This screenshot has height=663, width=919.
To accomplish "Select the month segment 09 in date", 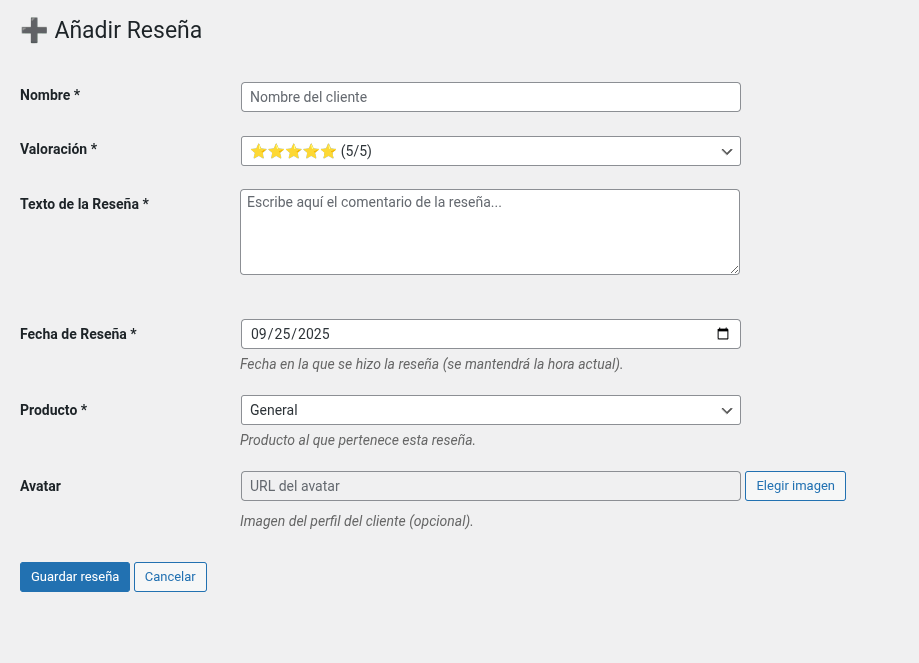I will pyautogui.click(x=260, y=334).
